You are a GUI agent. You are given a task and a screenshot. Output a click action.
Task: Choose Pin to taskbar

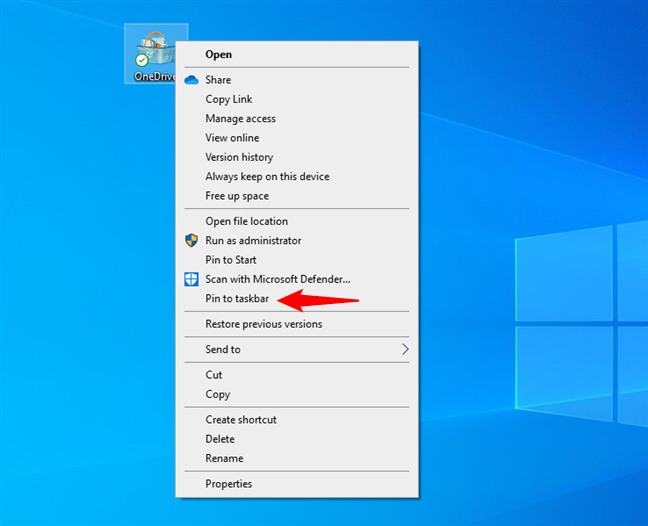(297, 298)
